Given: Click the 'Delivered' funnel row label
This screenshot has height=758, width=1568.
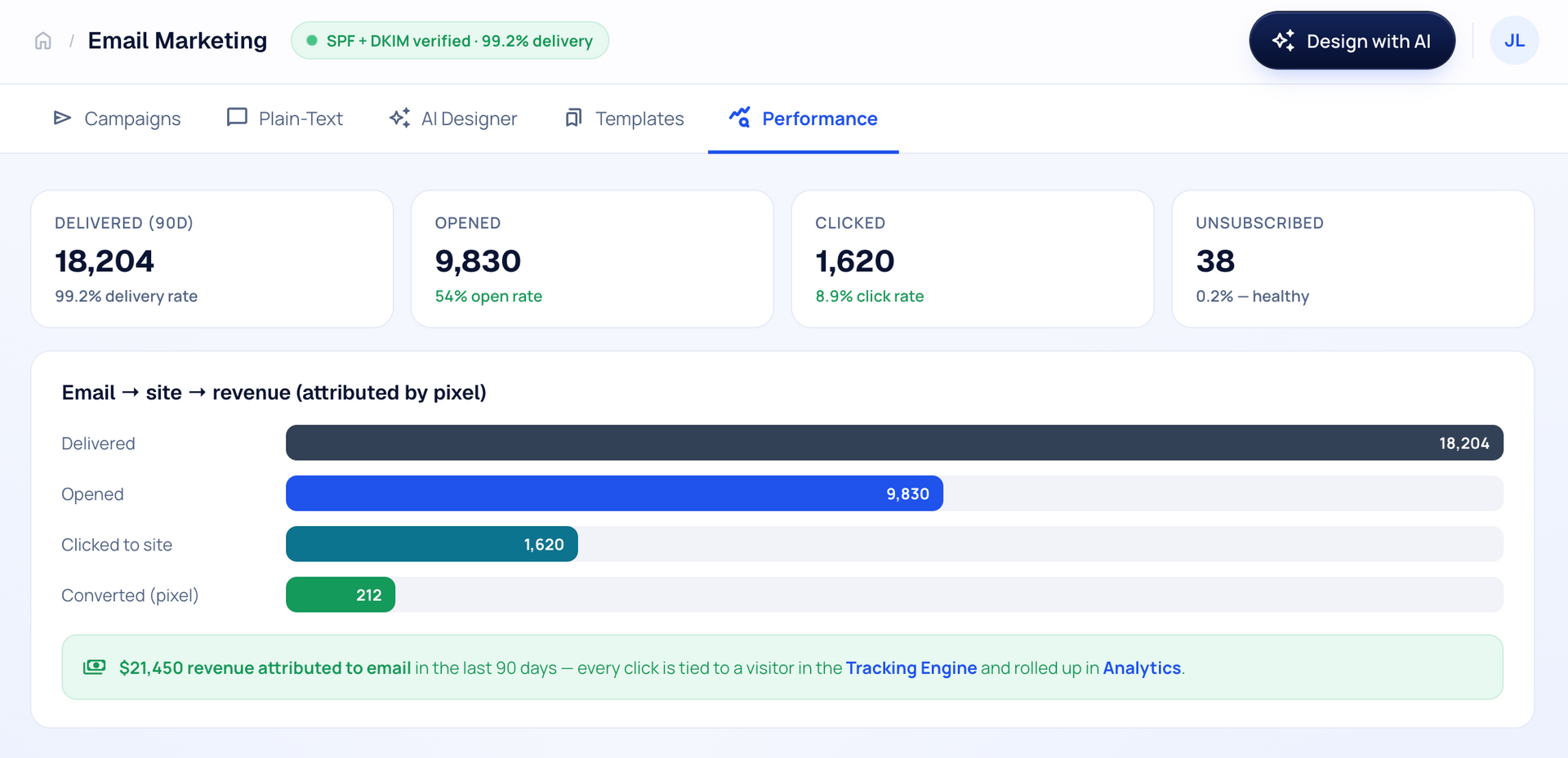Looking at the screenshot, I should click(x=98, y=444).
